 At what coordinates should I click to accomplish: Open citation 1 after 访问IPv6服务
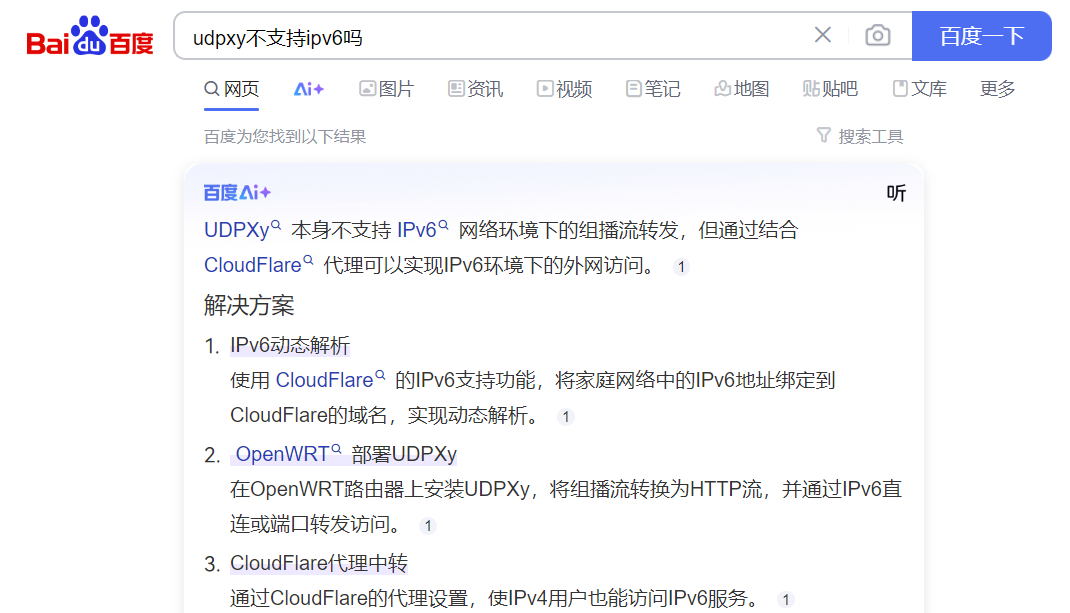point(786,600)
